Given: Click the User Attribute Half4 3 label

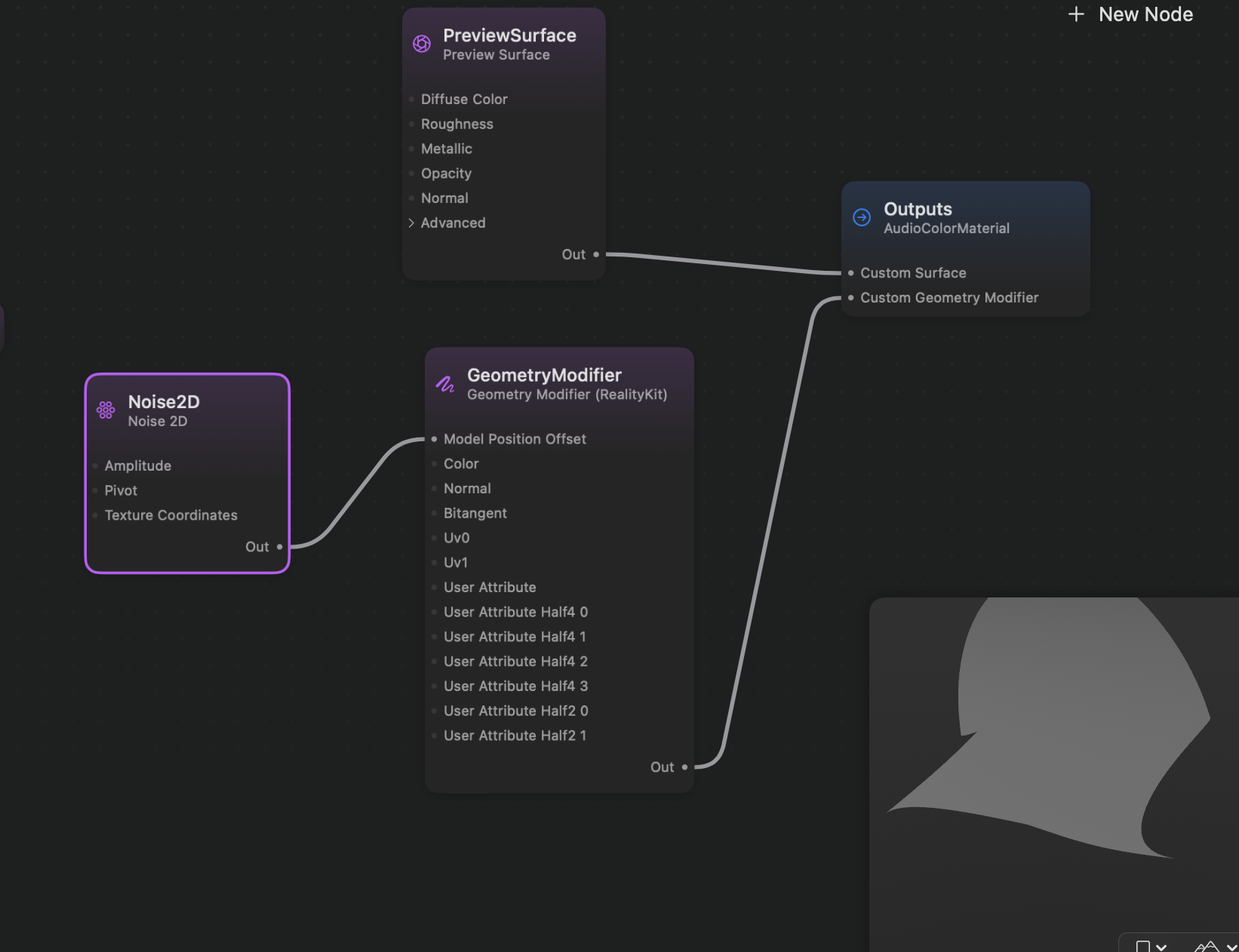Looking at the screenshot, I should [x=515, y=686].
